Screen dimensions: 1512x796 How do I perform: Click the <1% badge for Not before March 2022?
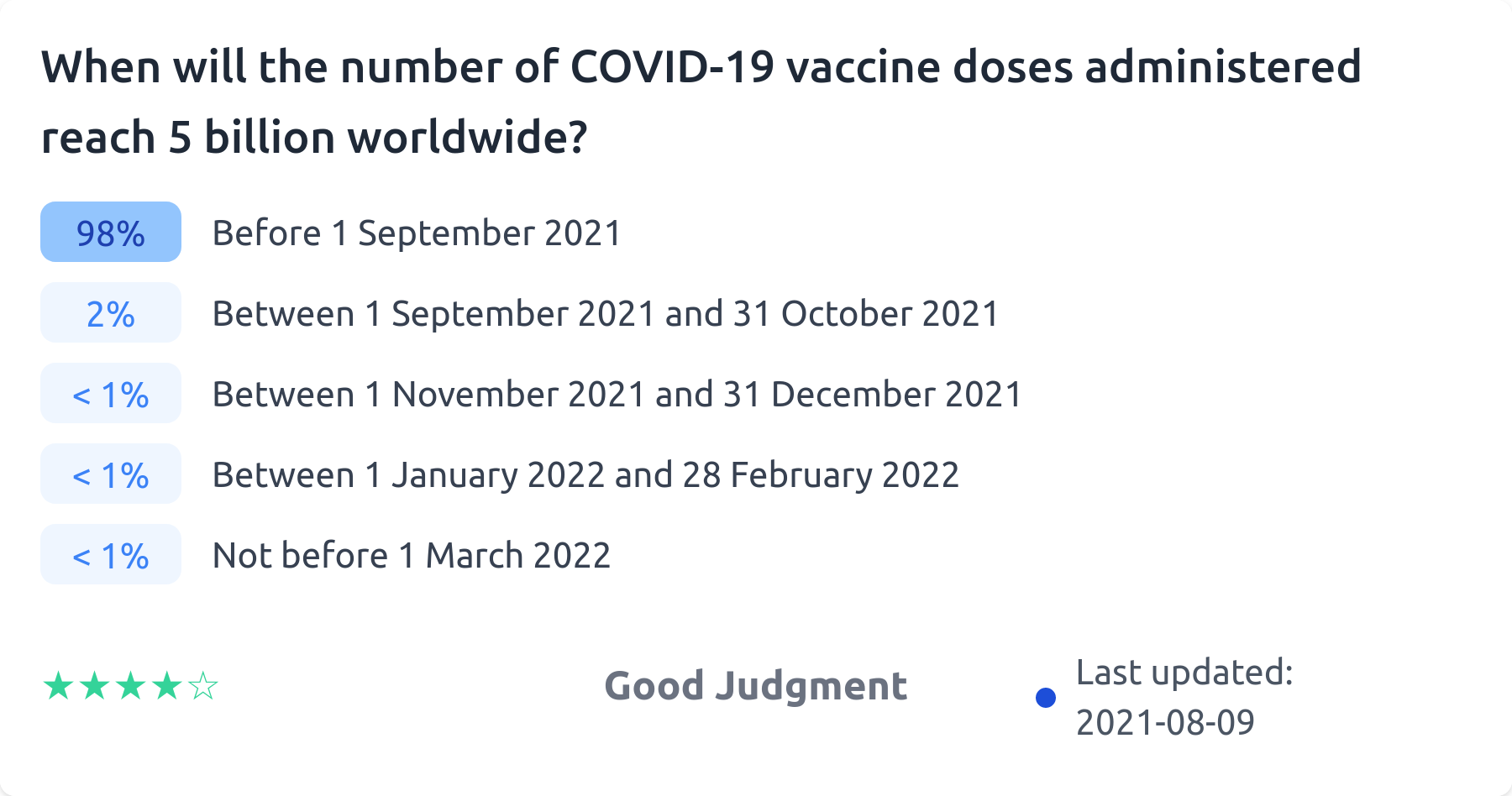click(111, 555)
